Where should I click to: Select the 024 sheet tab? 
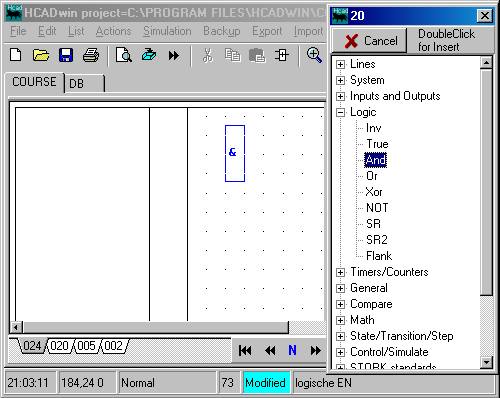point(32,346)
